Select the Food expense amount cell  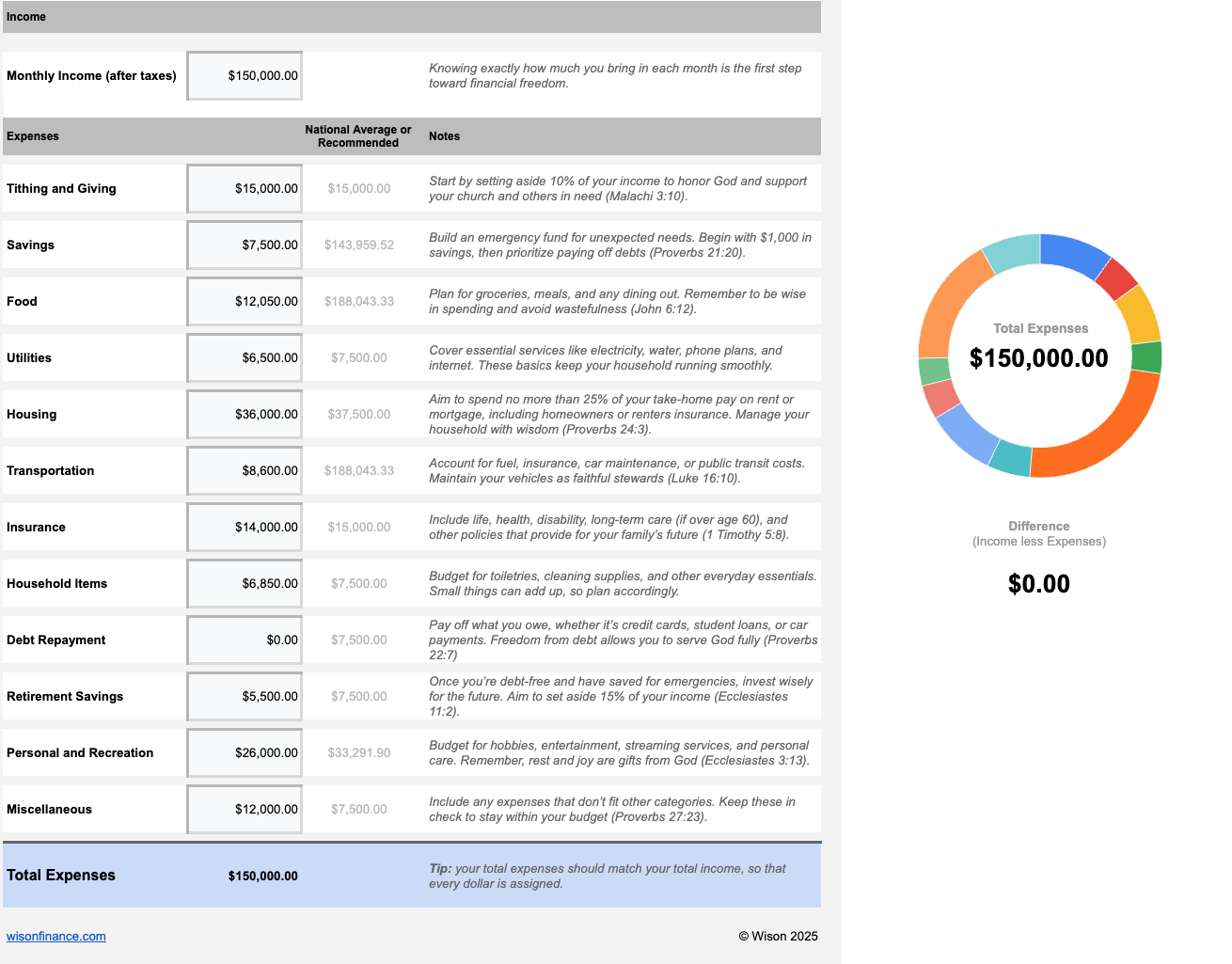[x=245, y=302]
